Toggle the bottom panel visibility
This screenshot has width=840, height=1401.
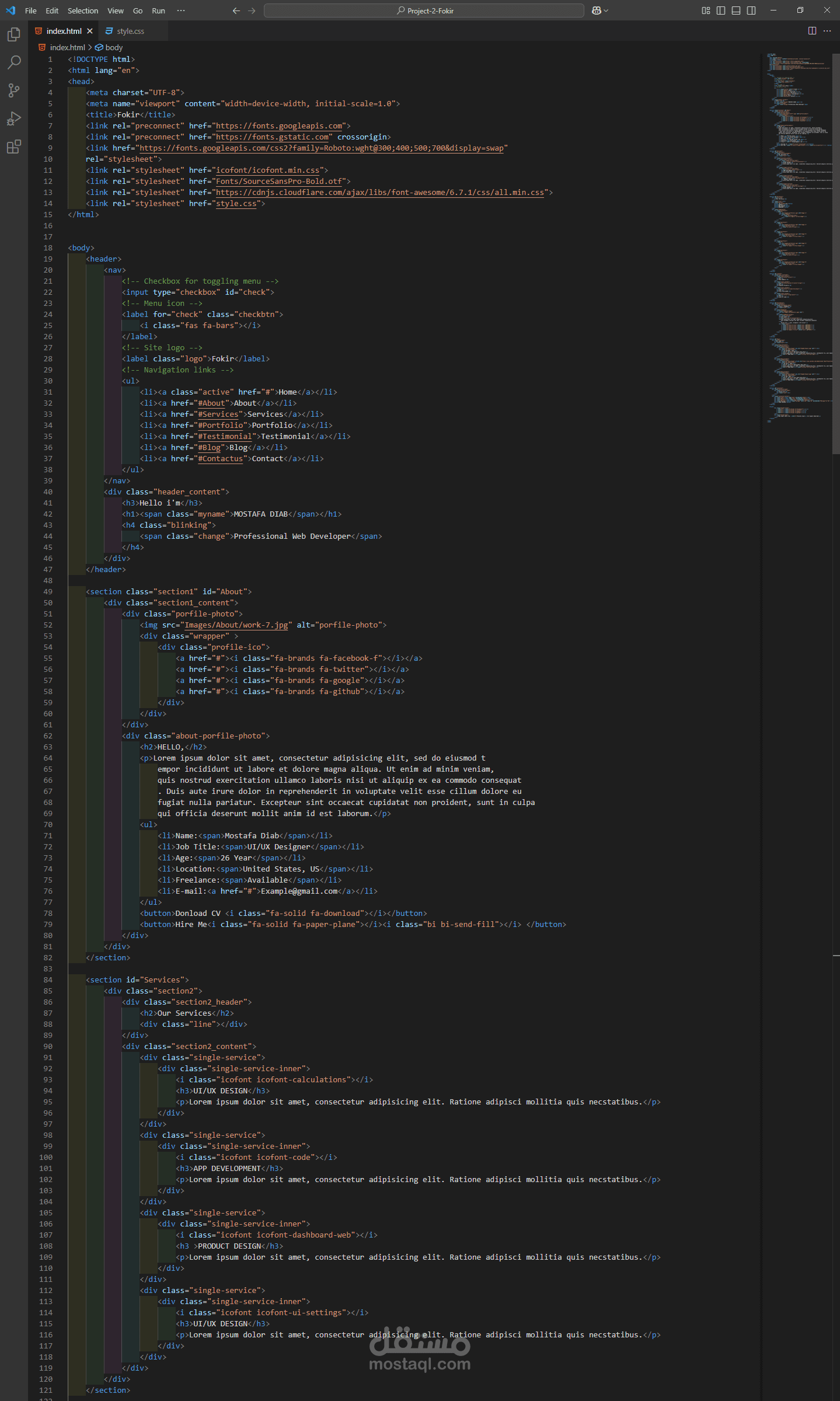tap(736, 11)
